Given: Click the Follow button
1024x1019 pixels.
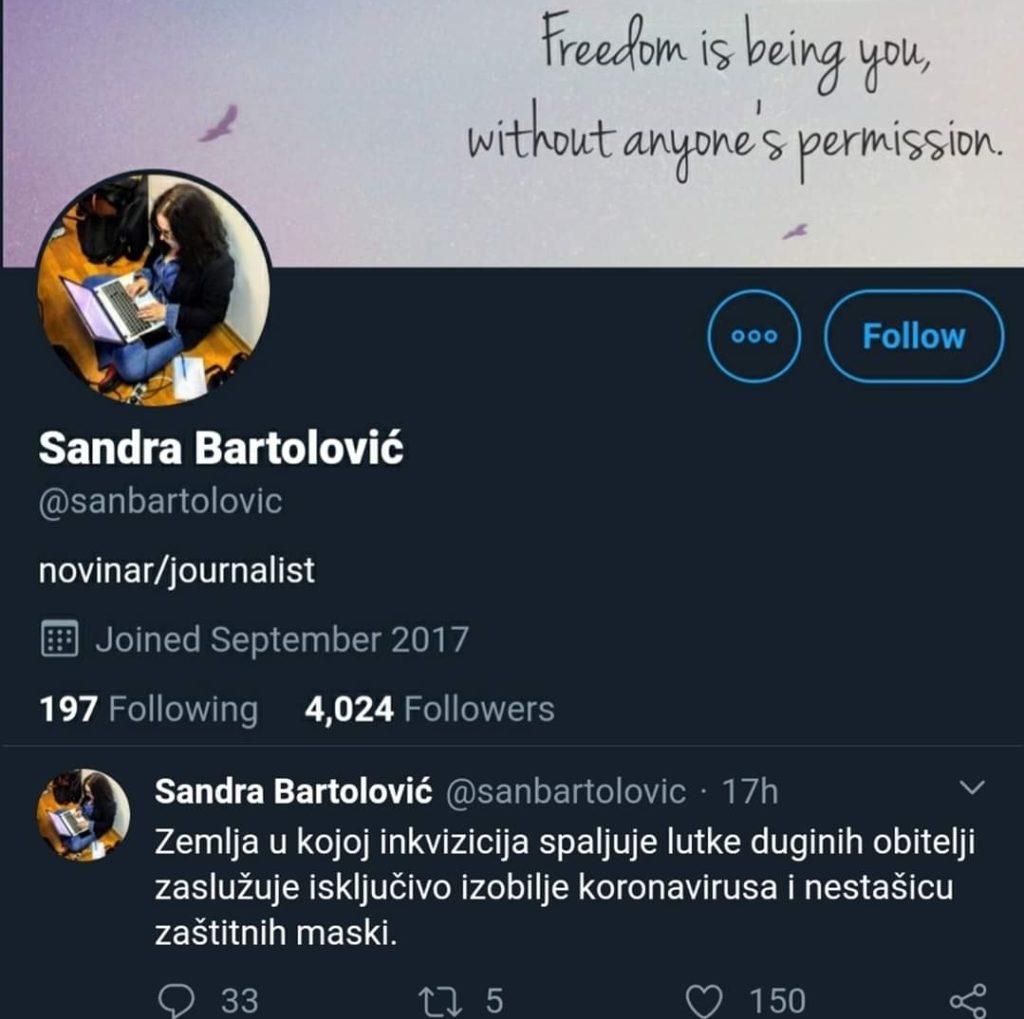Looking at the screenshot, I should coord(914,336).
